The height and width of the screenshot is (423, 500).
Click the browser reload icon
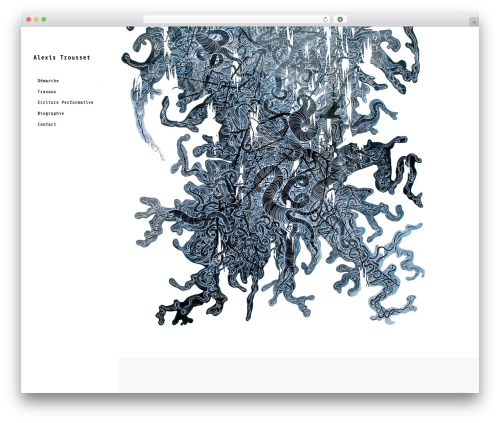coord(325,19)
